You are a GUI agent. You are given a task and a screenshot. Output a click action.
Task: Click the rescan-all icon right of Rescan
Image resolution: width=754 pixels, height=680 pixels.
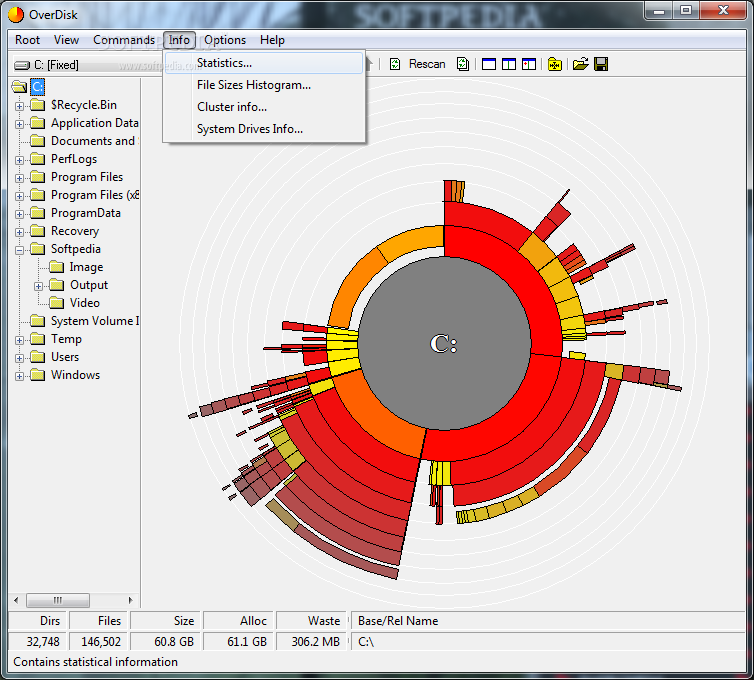(x=463, y=64)
